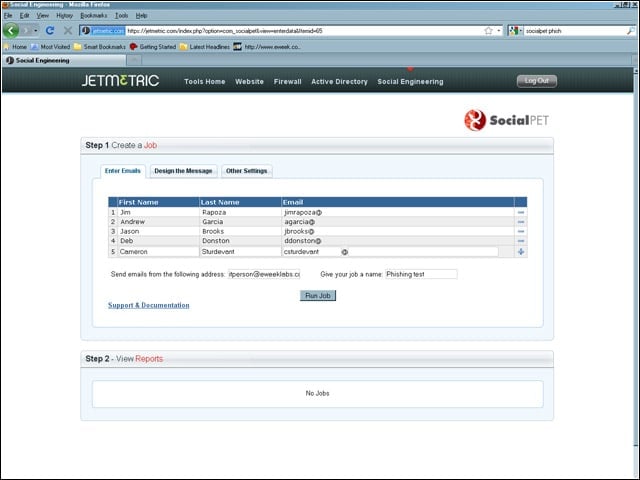Click the vertical page scrollbar
The image size is (640, 480).
[x=636, y=257]
